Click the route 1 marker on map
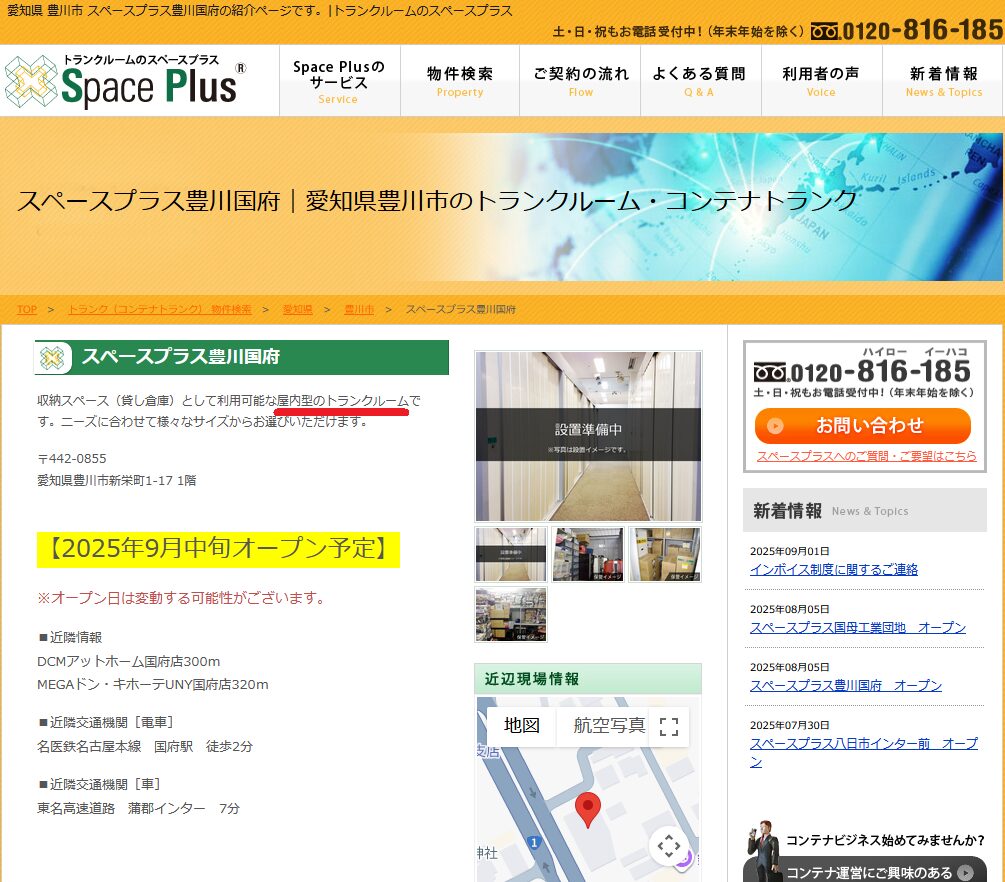Screen dimensions: 1005x882 pyautogui.click(x=534, y=842)
